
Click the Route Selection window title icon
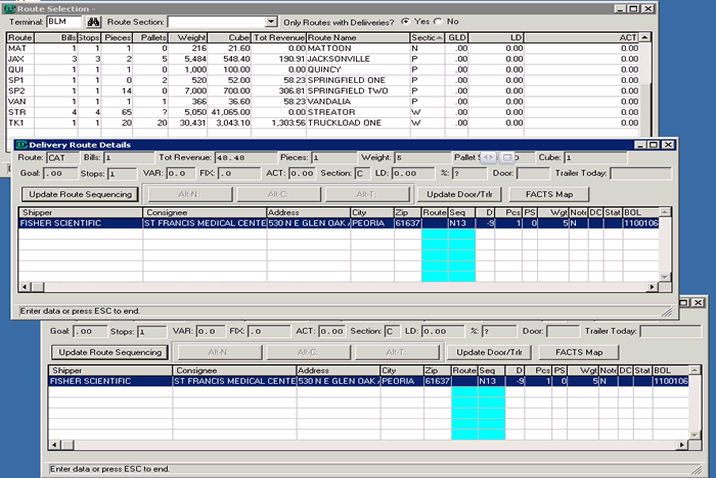[9, 9]
